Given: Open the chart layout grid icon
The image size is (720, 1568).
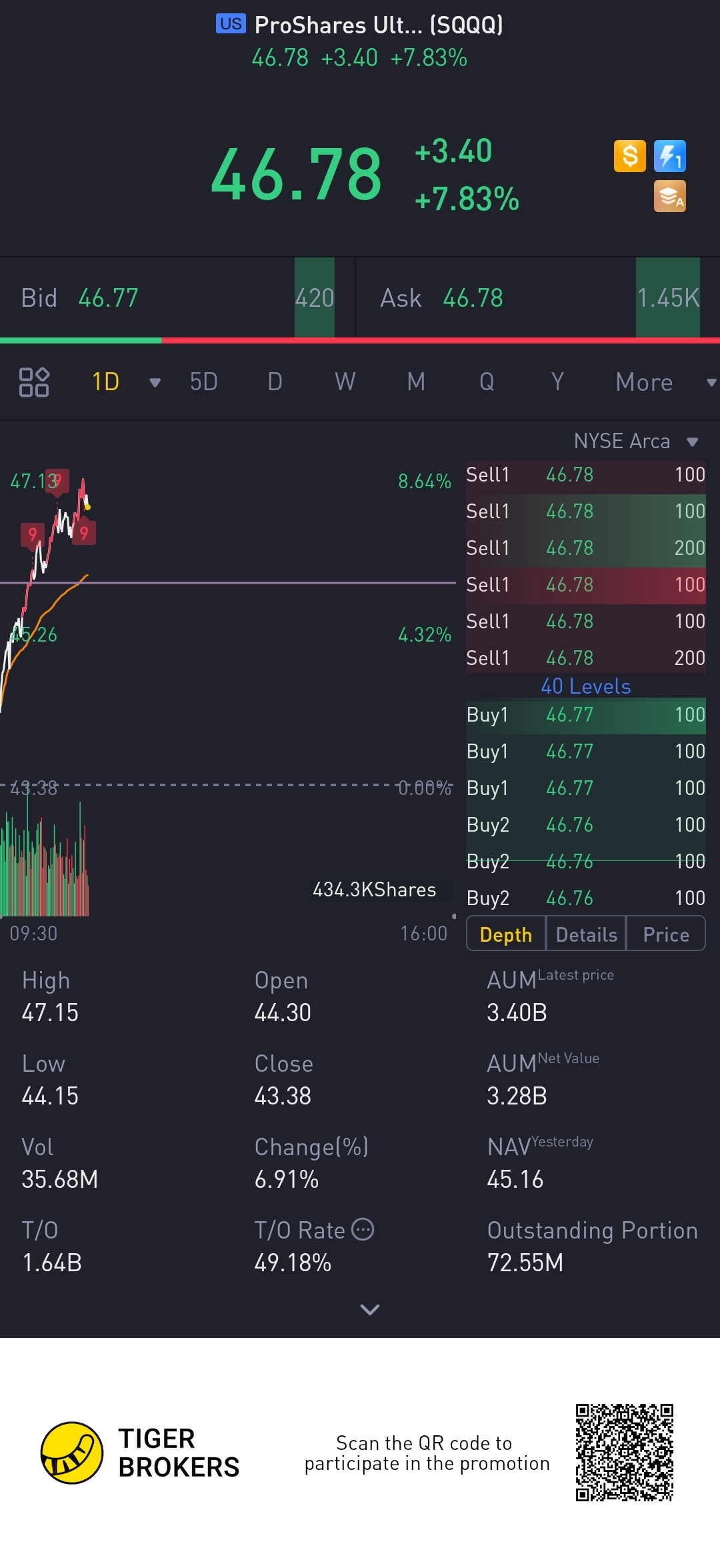Looking at the screenshot, I should click(34, 382).
